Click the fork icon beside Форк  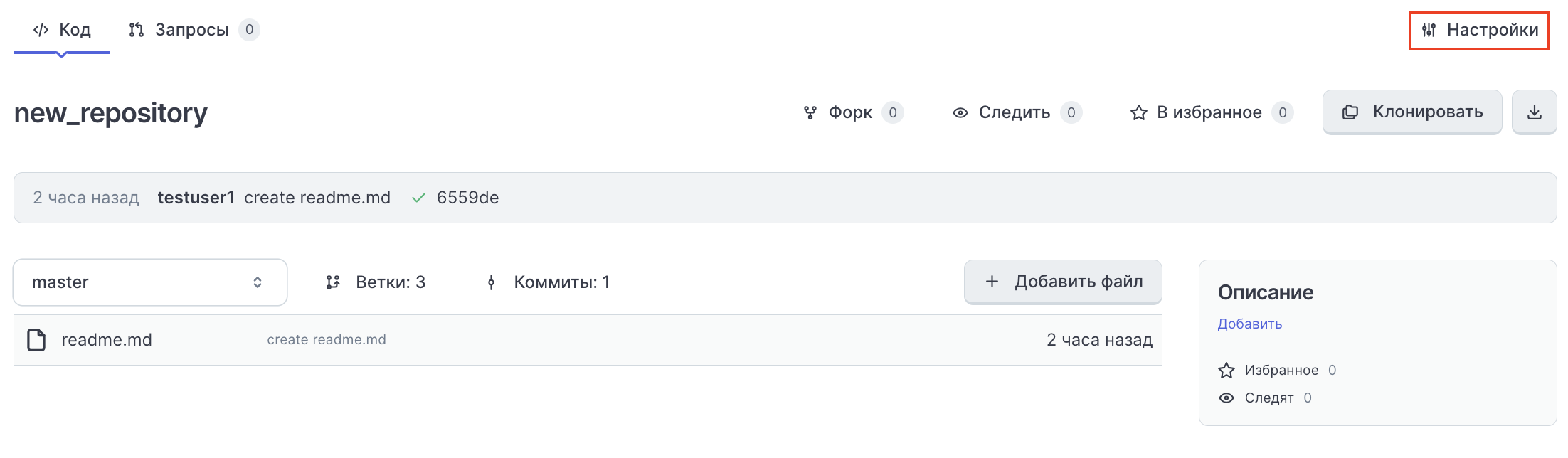[x=810, y=112]
